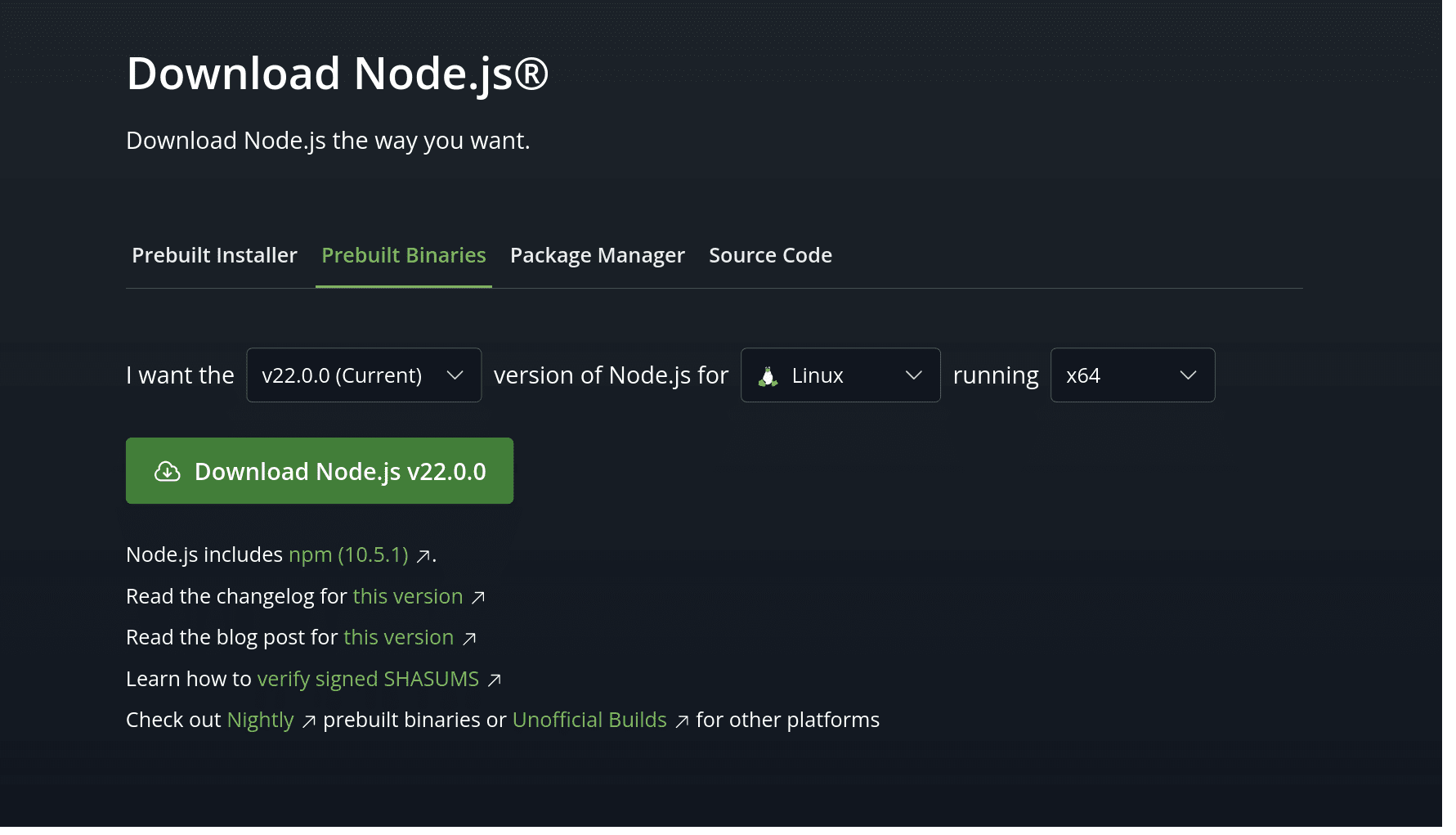1456x835 pixels.
Task: Open the Nightly prebuilt binaries link
Action: (260, 720)
